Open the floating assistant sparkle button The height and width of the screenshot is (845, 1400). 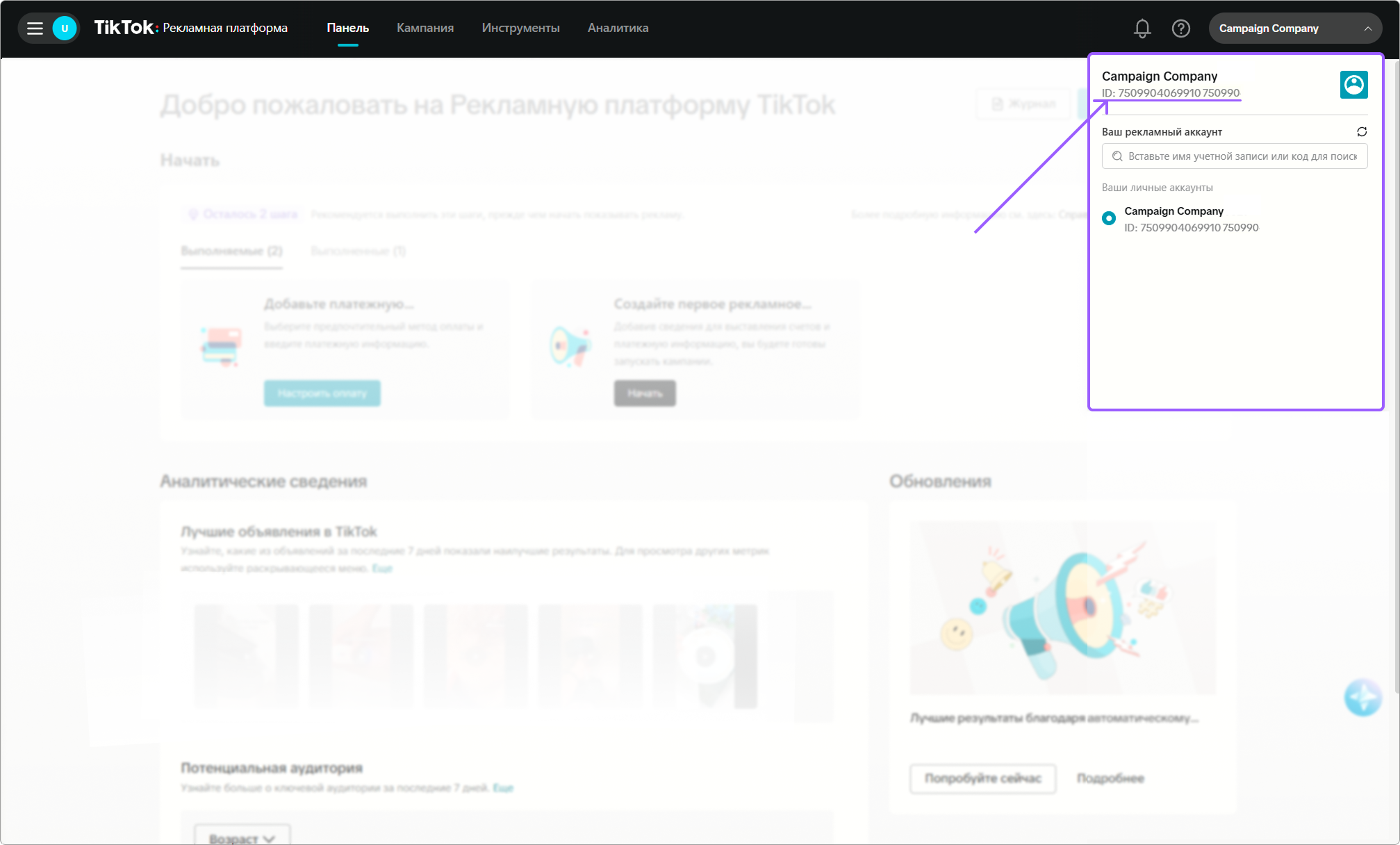pos(1362,697)
